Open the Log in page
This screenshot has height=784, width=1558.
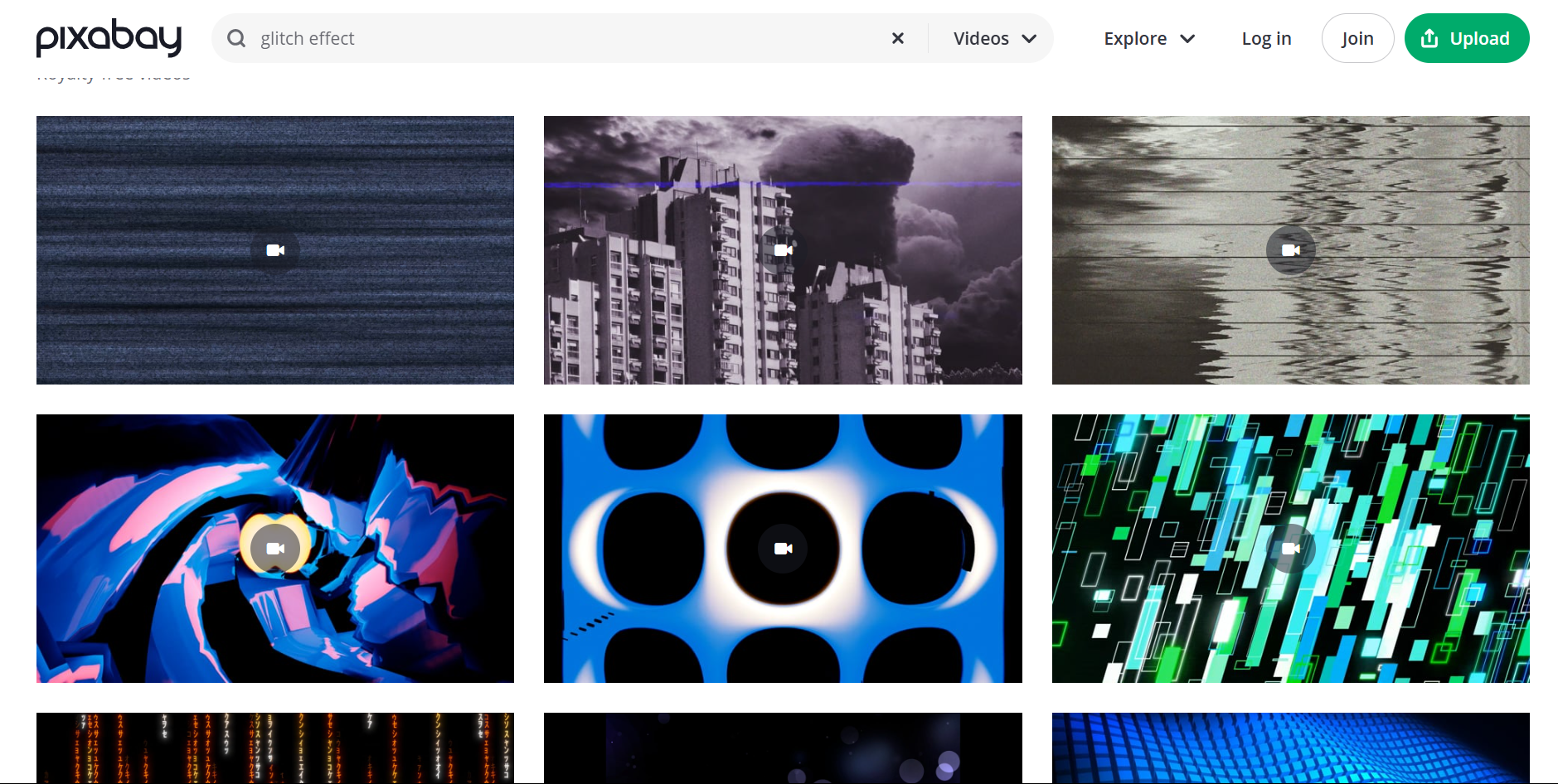coord(1266,37)
